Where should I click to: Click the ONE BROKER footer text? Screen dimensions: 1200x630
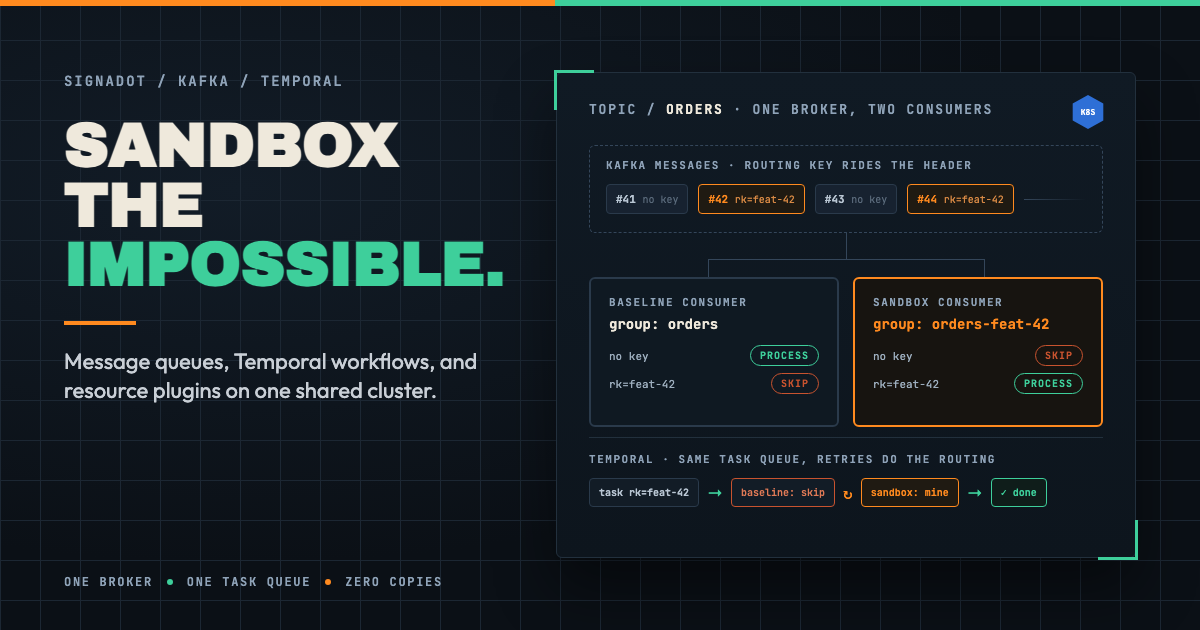(108, 582)
